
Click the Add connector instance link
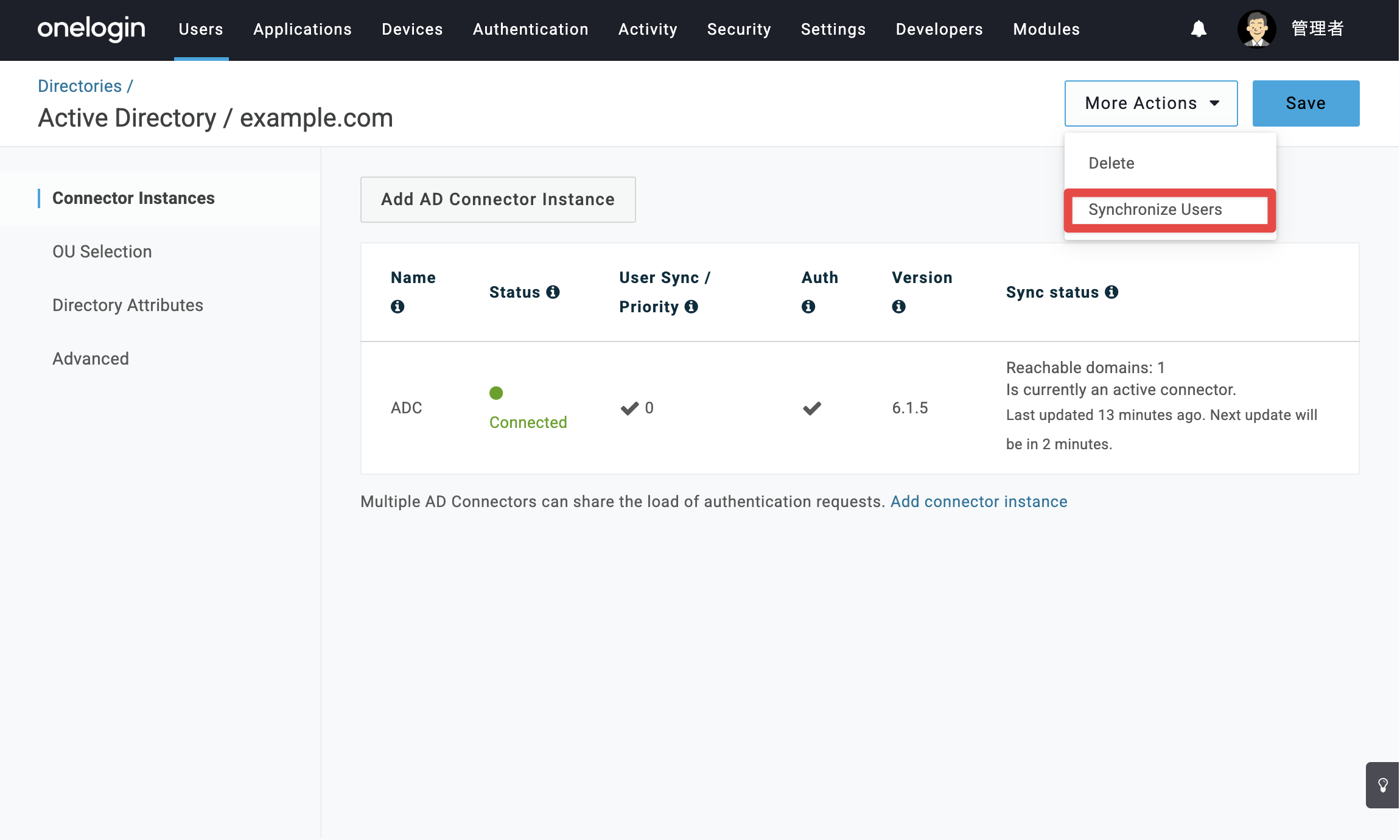pos(979,502)
